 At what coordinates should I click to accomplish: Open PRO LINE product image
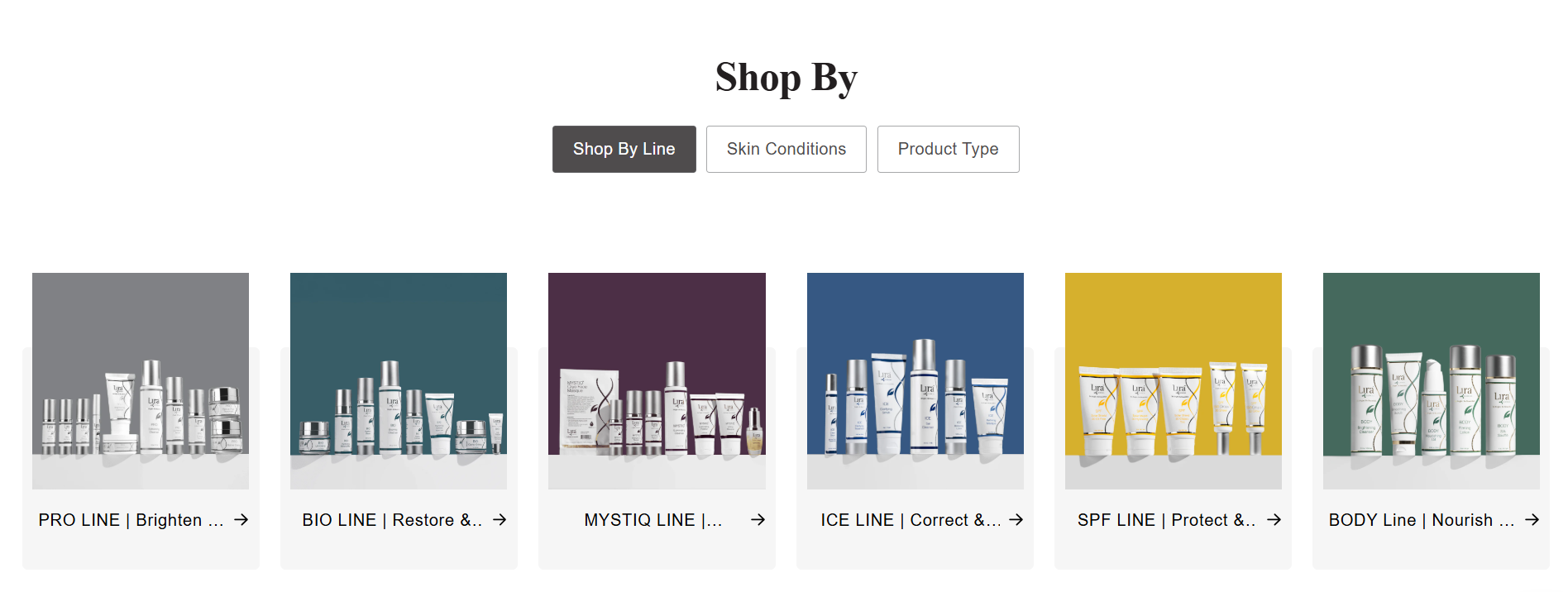[141, 380]
